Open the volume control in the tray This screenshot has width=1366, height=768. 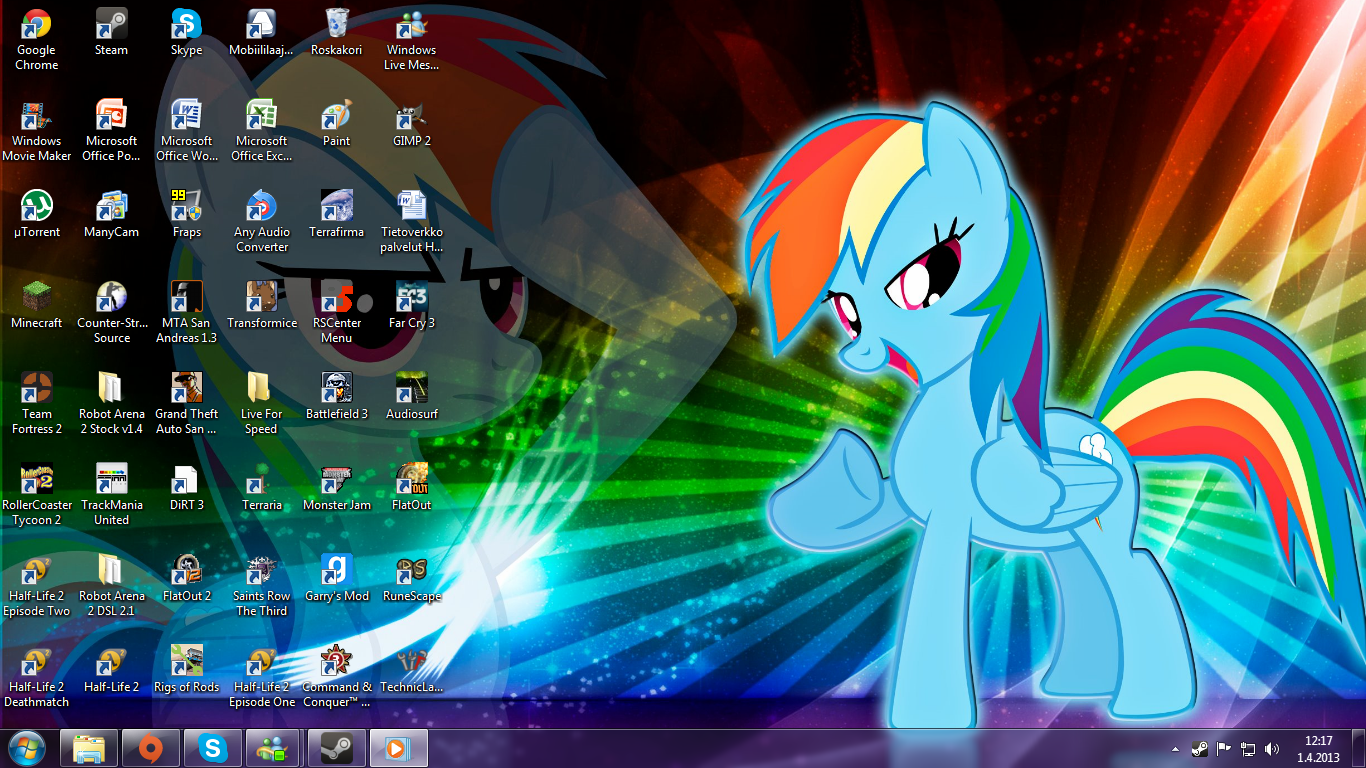click(x=1271, y=749)
